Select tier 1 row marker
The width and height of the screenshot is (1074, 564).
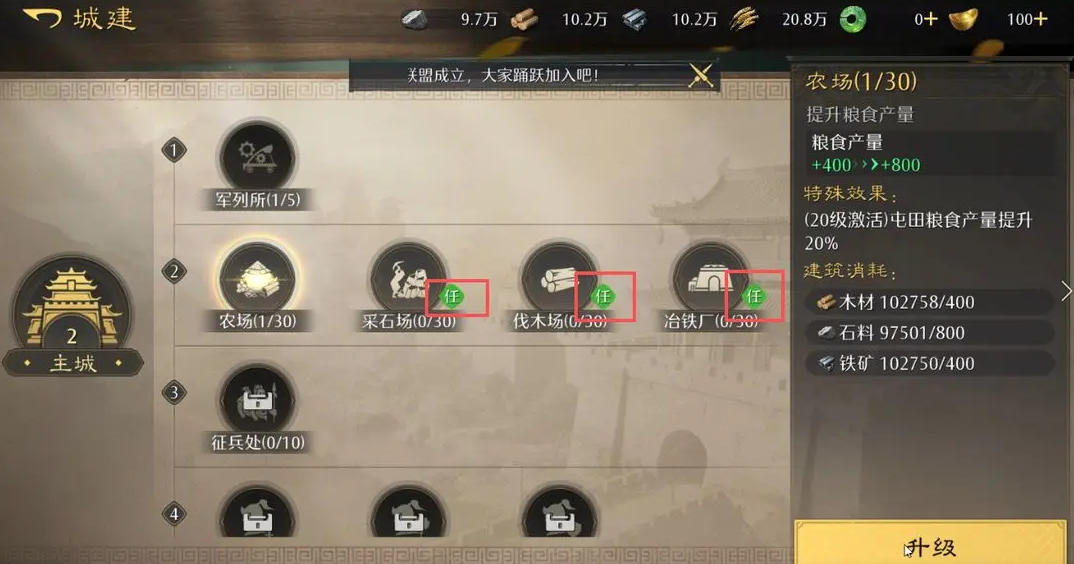[174, 150]
